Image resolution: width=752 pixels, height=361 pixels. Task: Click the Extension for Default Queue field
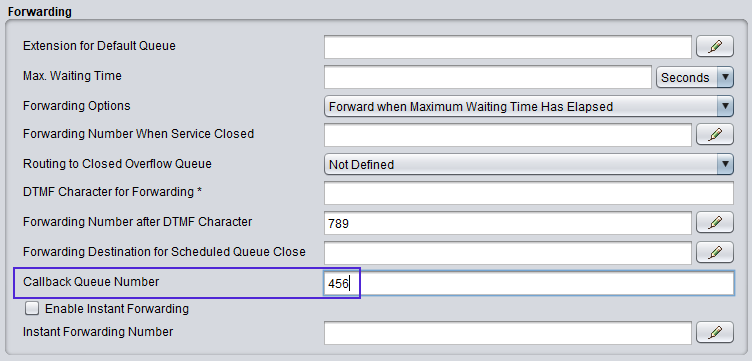coord(507,47)
